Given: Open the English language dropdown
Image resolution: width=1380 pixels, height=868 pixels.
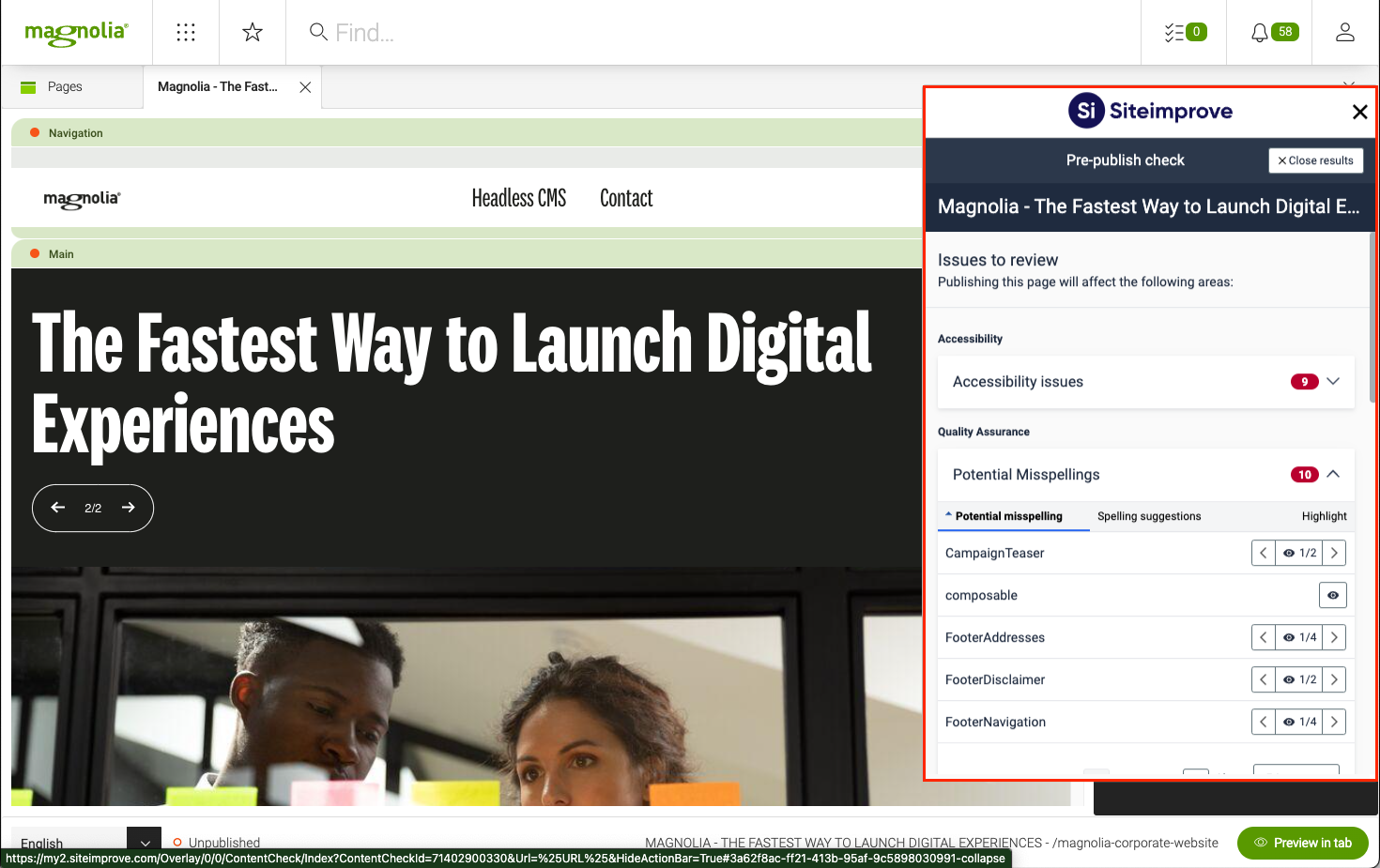Looking at the screenshot, I should 145,843.
